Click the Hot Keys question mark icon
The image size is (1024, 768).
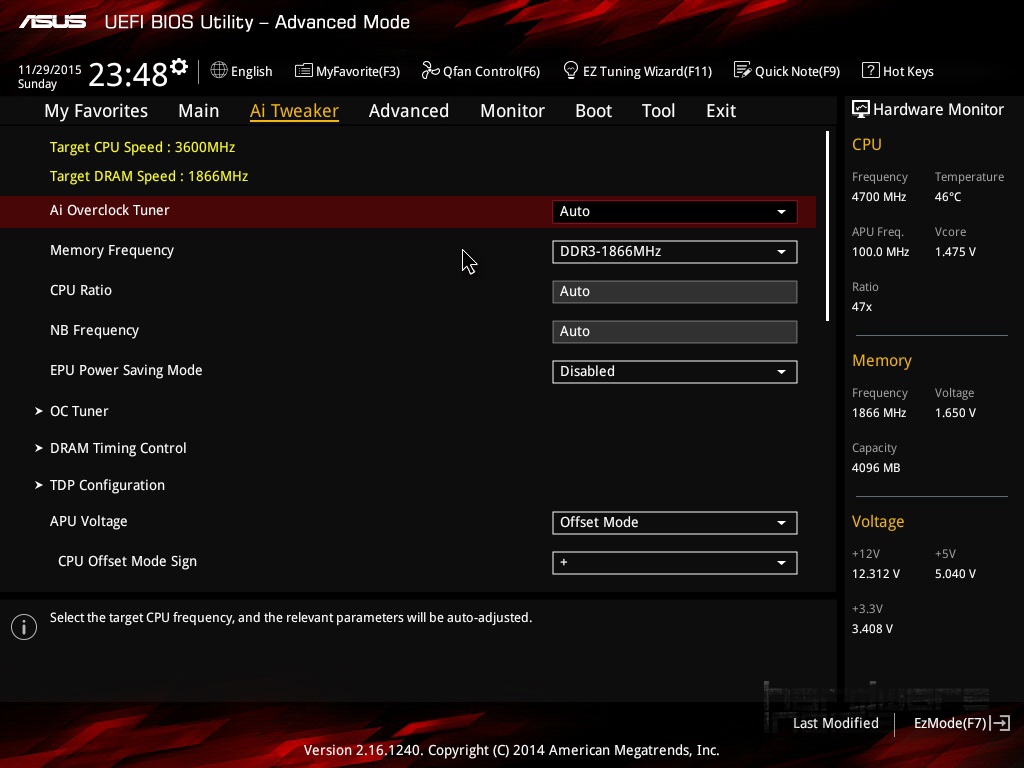pos(871,70)
